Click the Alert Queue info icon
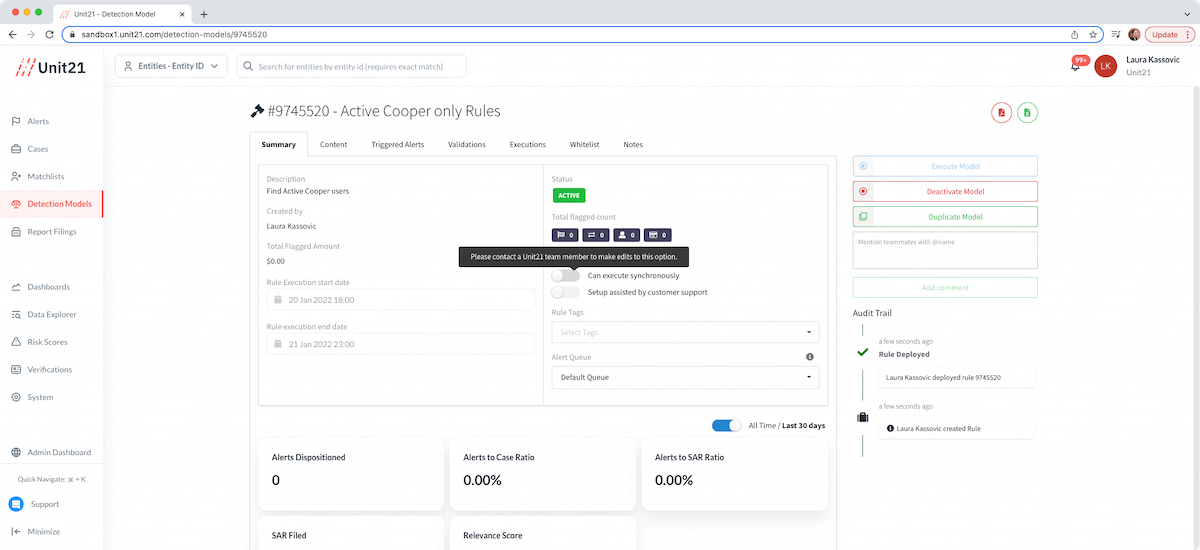Screen dimensions: 1200x550 pyautogui.click(x=810, y=357)
